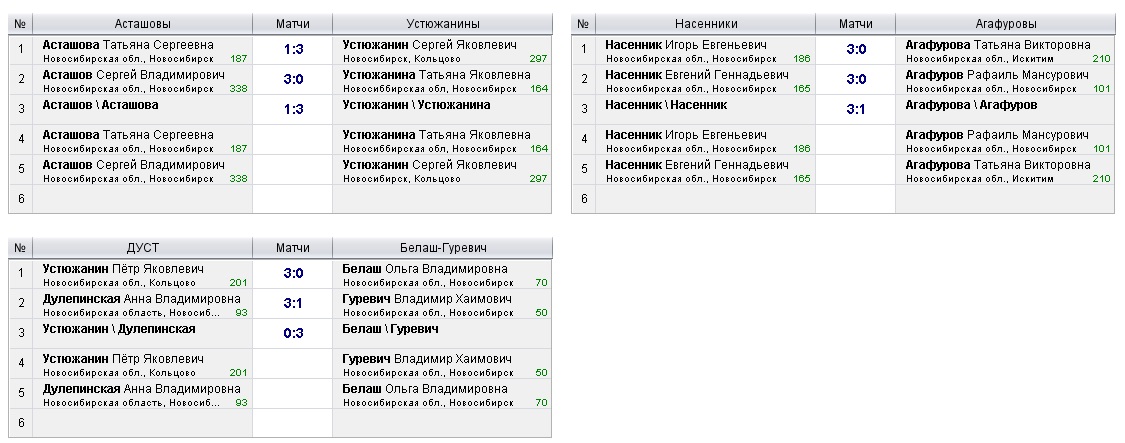This screenshot has height=443, width=1125.
Task: Open Гуревич Владимир Хаимович in row 2
Action: [x=427, y=299]
